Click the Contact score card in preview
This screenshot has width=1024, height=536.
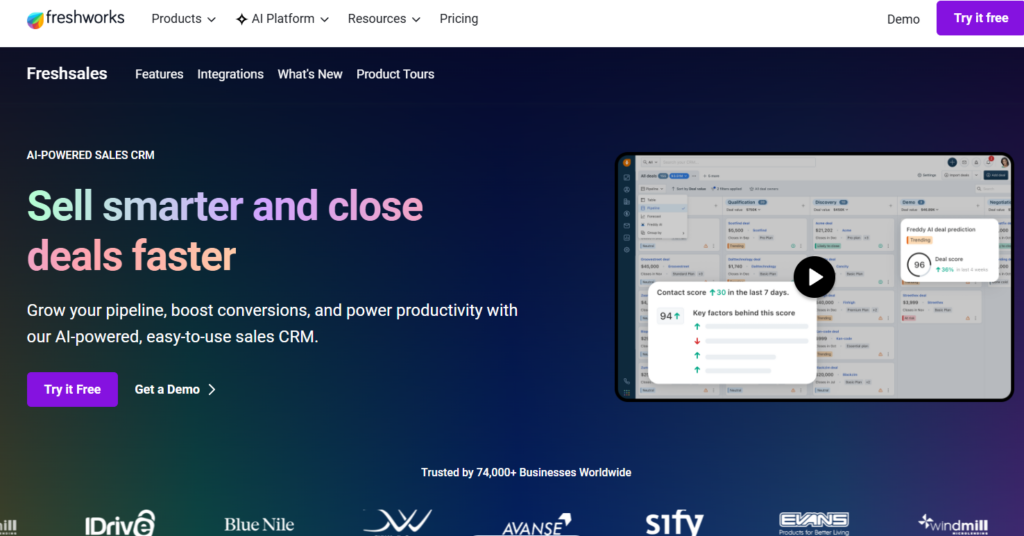[x=732, y=333]
